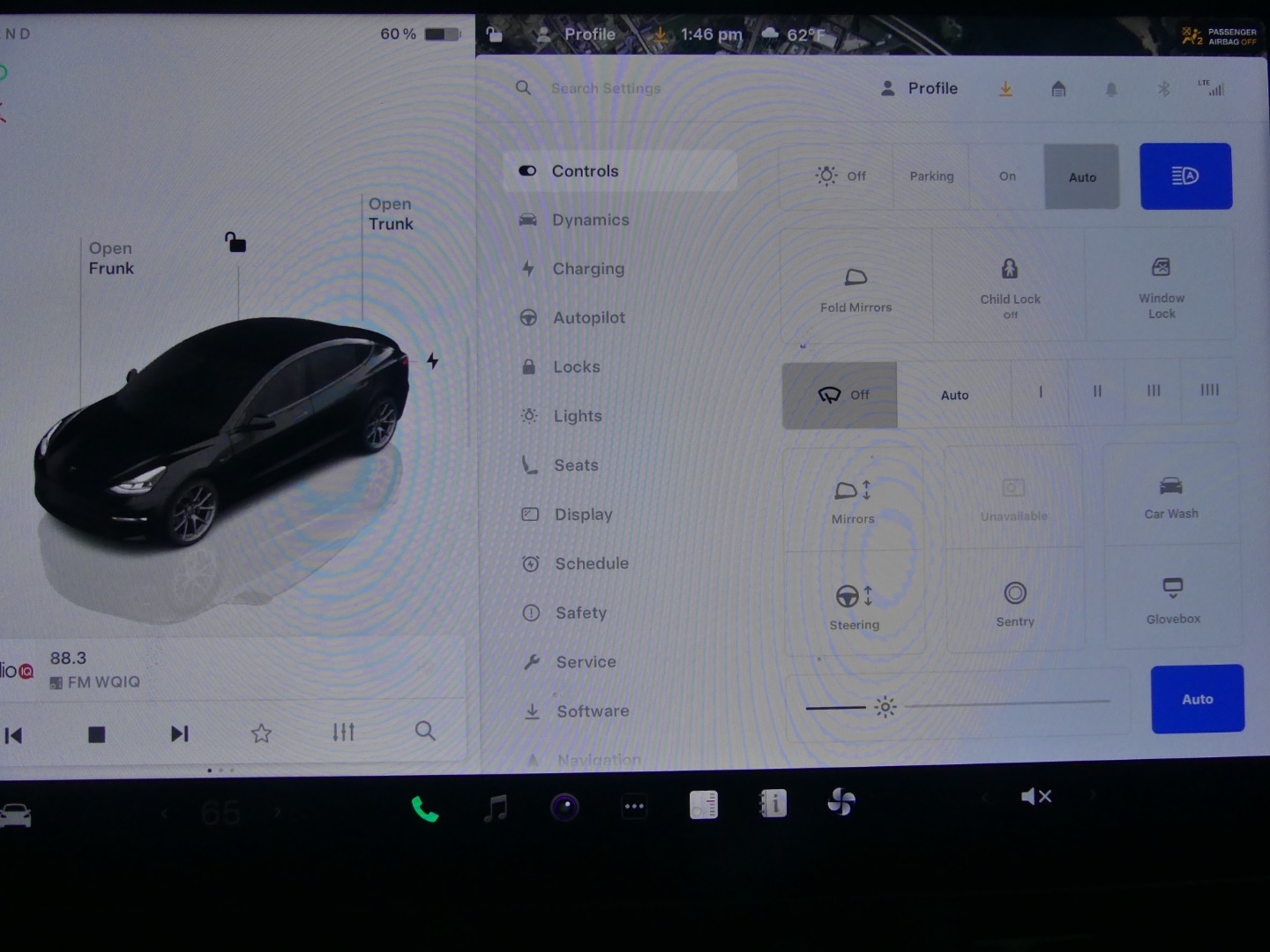
Task: Tap the Glovebox button
Action: click(1172, 599)
